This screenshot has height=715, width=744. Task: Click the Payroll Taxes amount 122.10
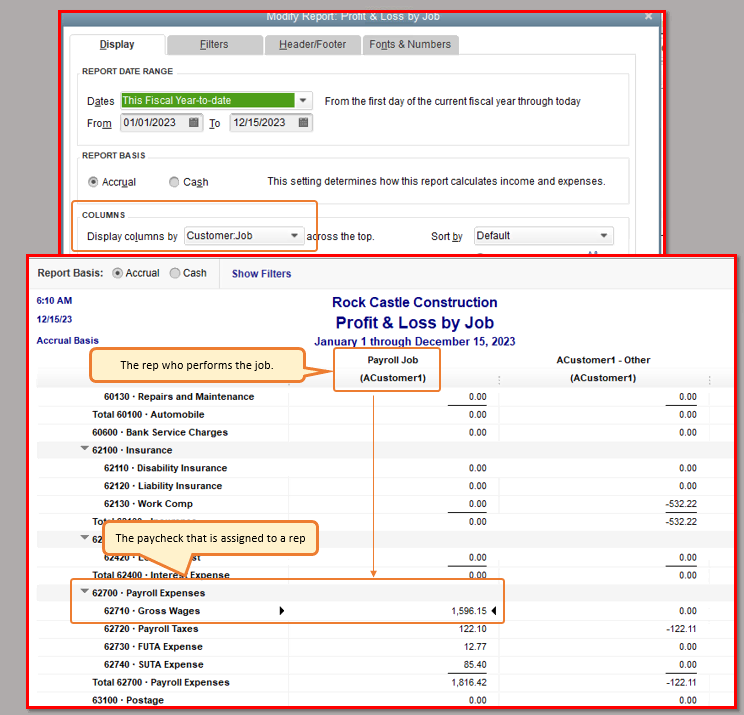[x=473, y=629]
